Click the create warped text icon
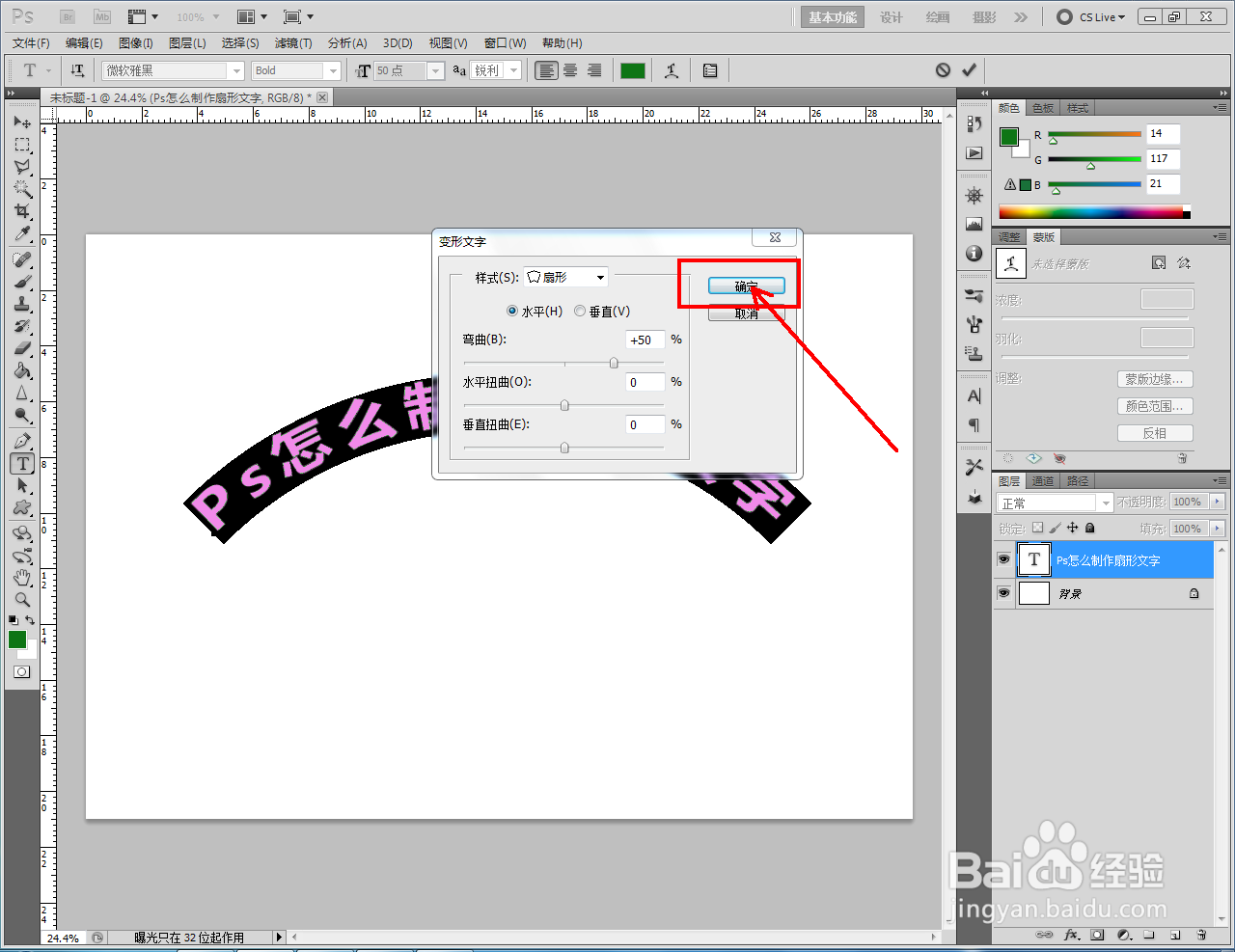The width and height of the screenshot is (1235, 952). 672,70
